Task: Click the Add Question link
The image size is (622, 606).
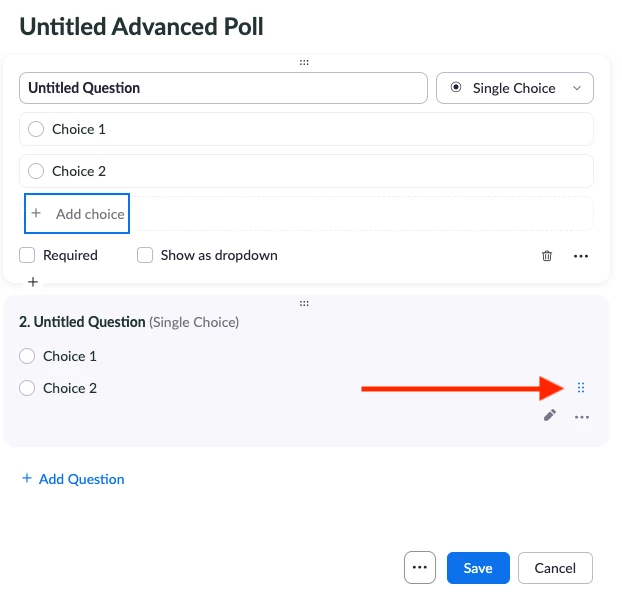Action: coord(74,479)
